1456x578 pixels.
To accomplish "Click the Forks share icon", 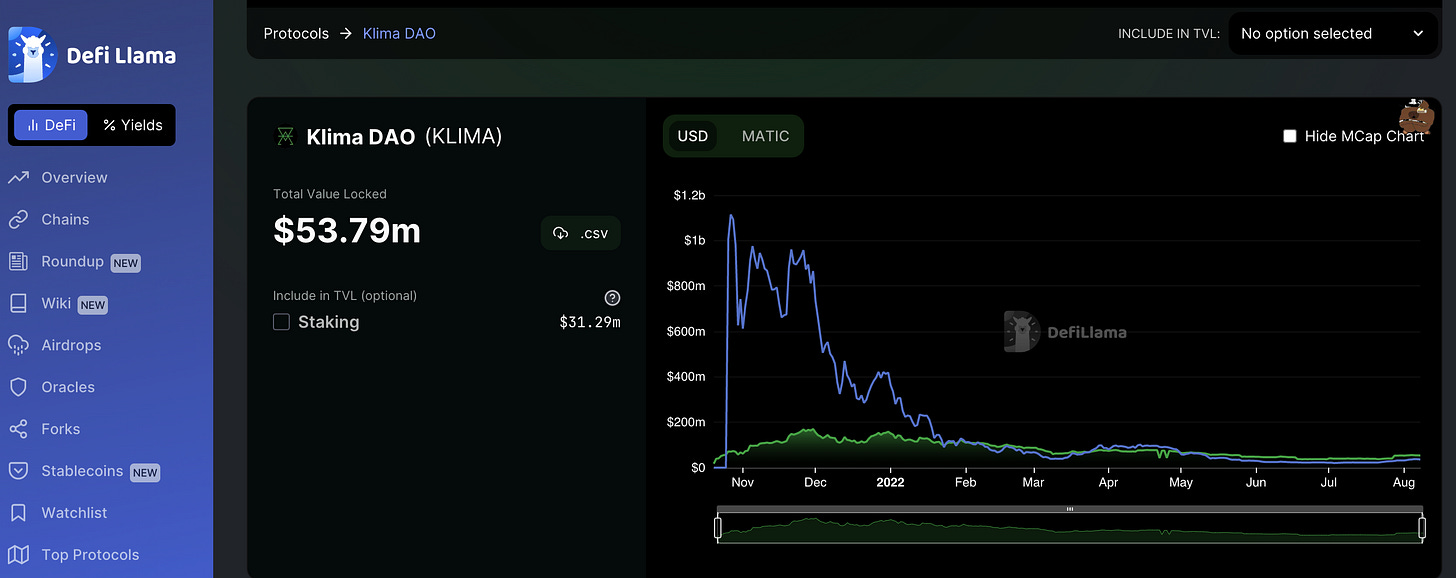I will pos(18,429).
